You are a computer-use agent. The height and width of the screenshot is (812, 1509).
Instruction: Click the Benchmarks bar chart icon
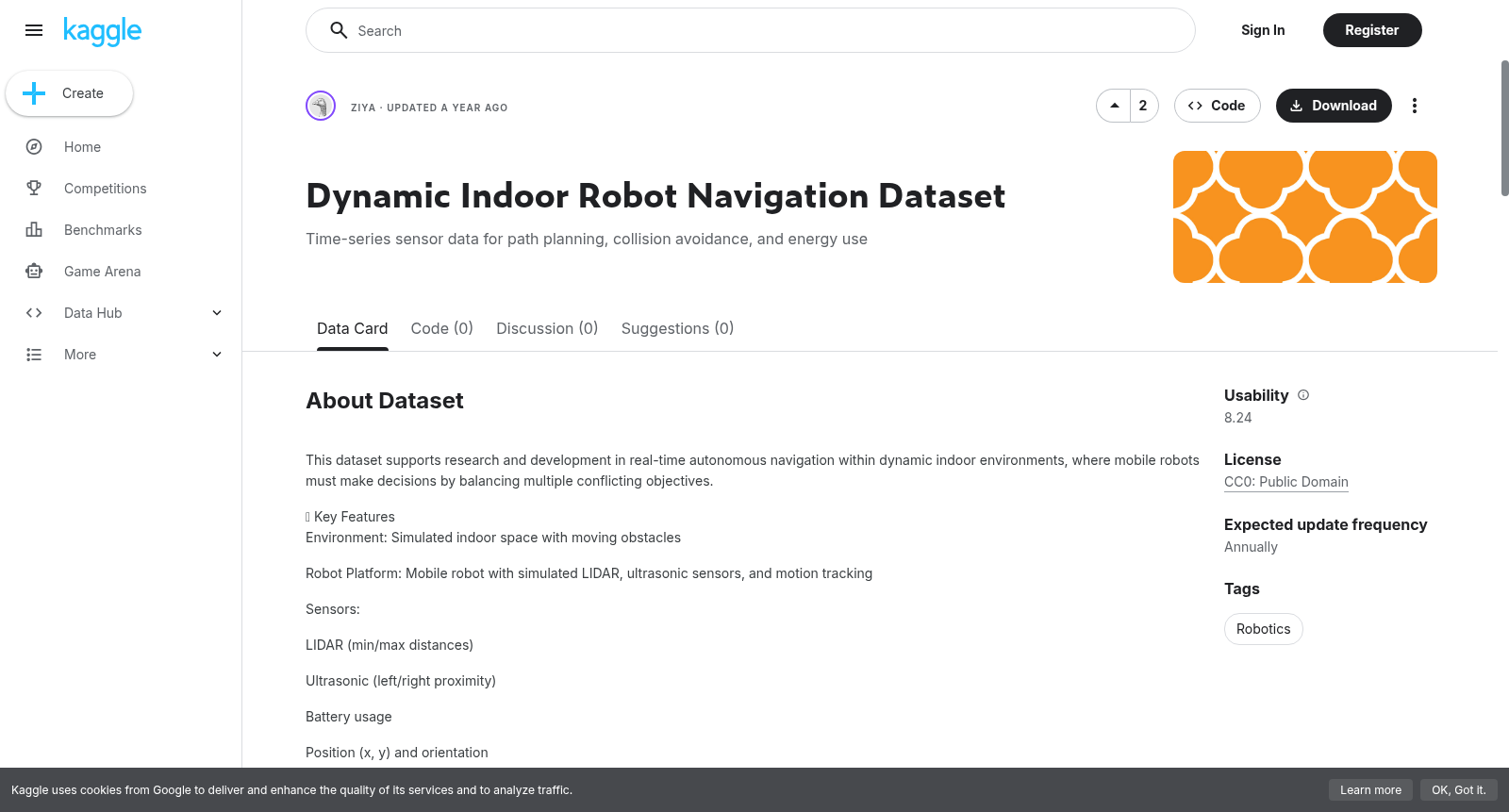[x=34, y=230]
